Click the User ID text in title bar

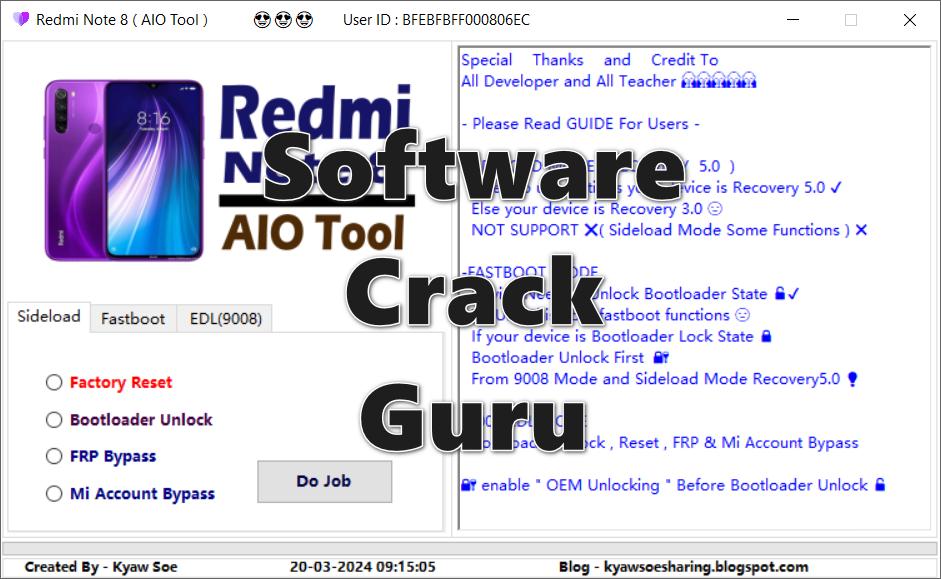[x=436, y=20]
